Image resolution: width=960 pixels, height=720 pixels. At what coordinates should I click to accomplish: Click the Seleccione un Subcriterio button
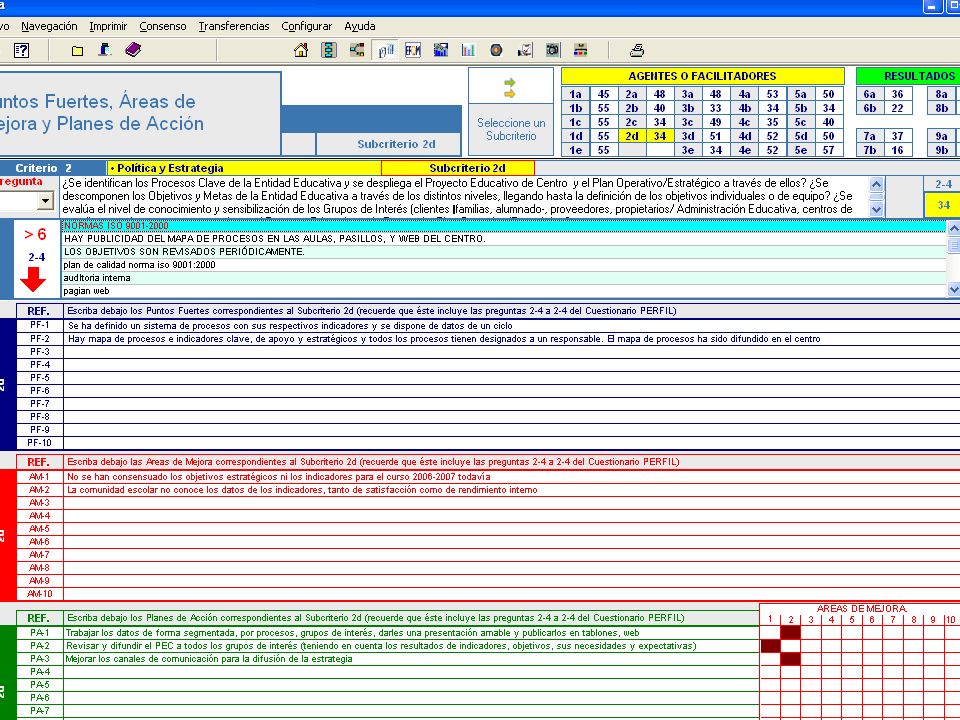click(511, 129)
